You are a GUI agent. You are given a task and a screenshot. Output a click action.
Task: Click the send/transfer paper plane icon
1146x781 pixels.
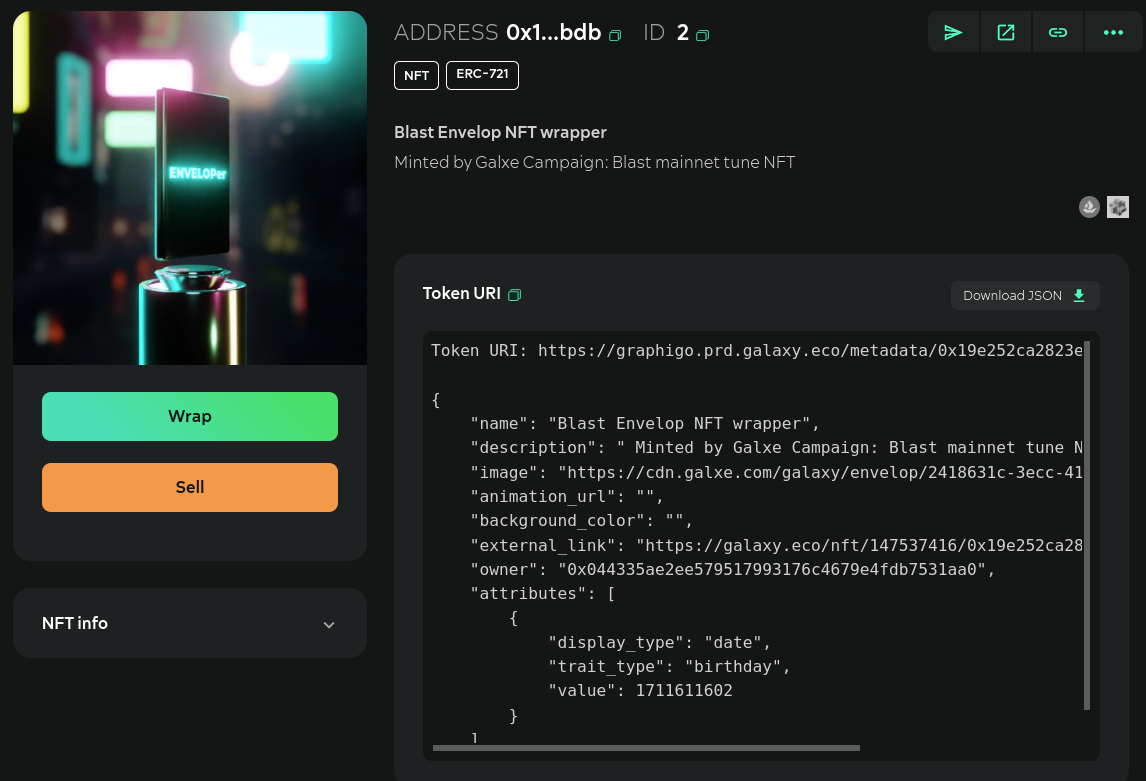coord(953,32)
